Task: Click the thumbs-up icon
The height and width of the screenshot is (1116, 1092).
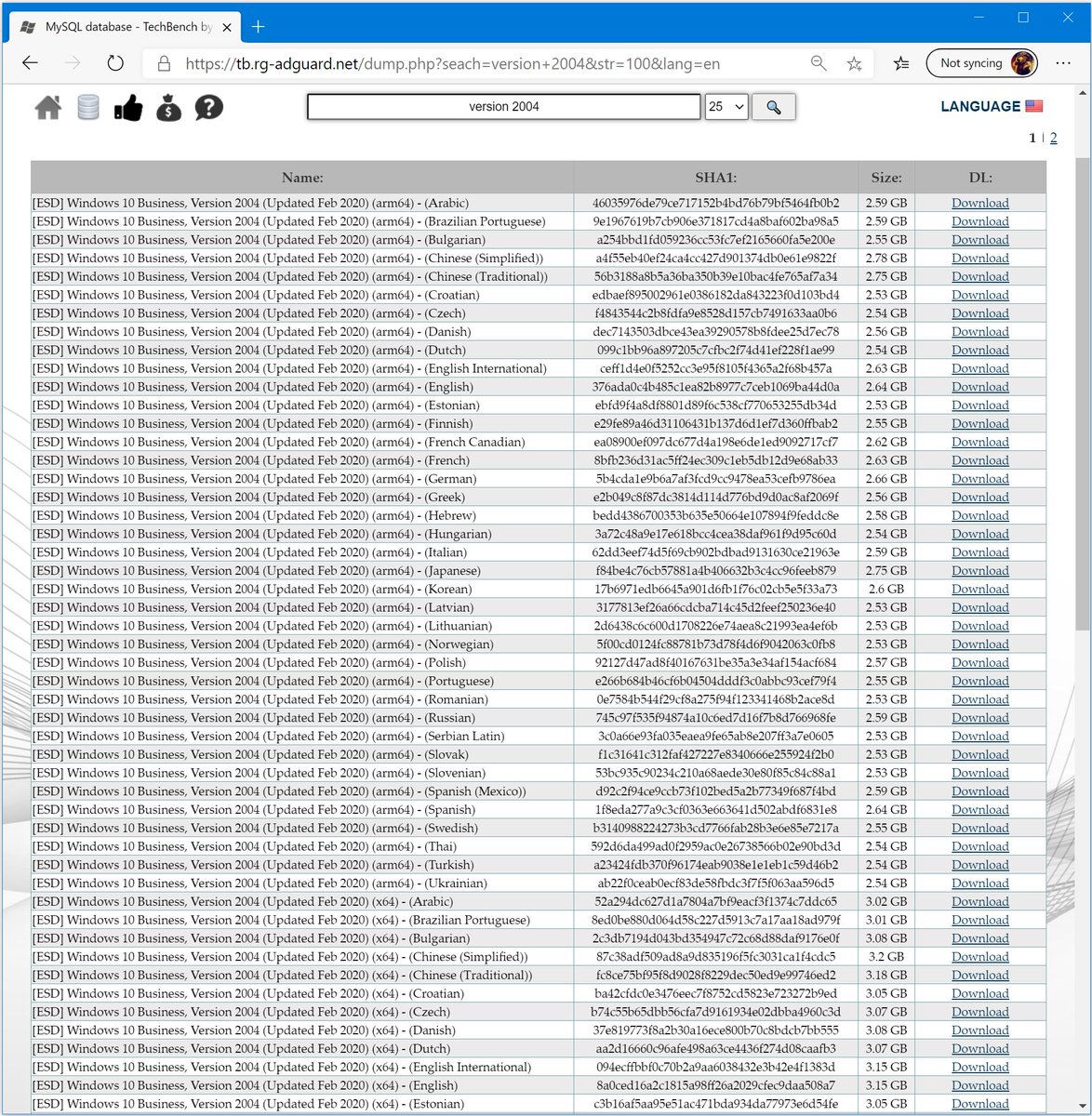Action: pos(128,108)
